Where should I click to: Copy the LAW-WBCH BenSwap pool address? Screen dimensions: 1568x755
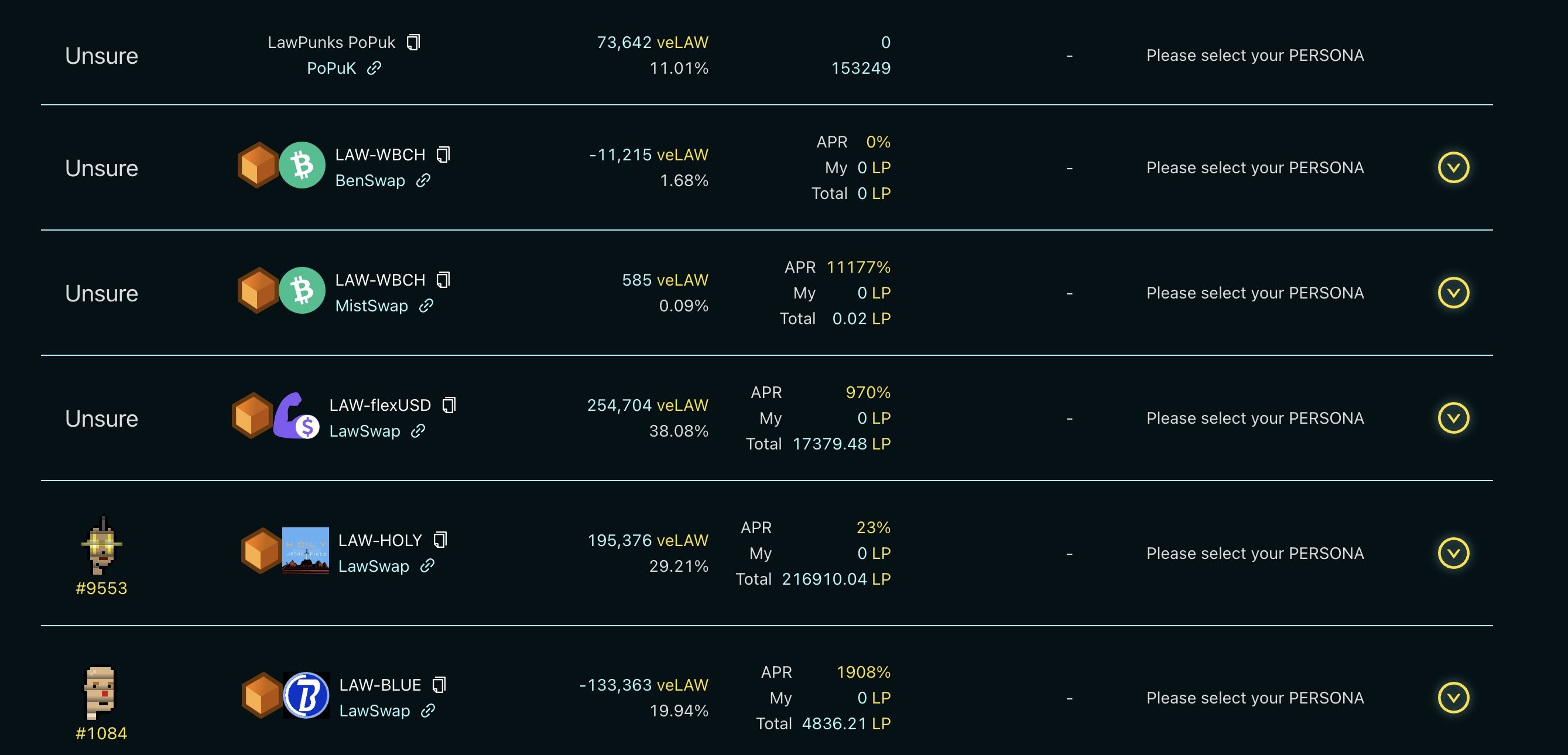[443, 155]
